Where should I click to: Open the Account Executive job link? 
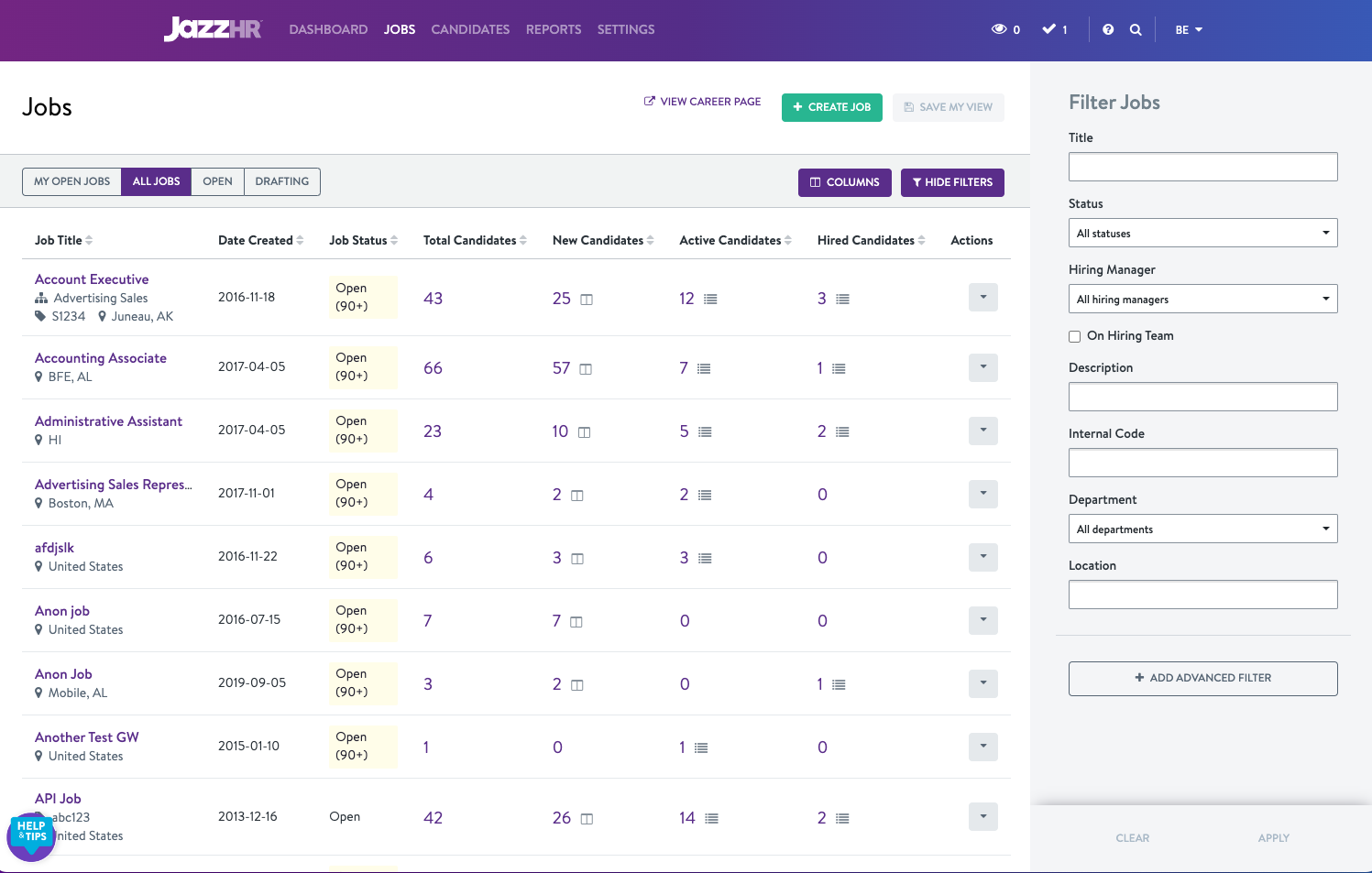(x=92, y=279)
